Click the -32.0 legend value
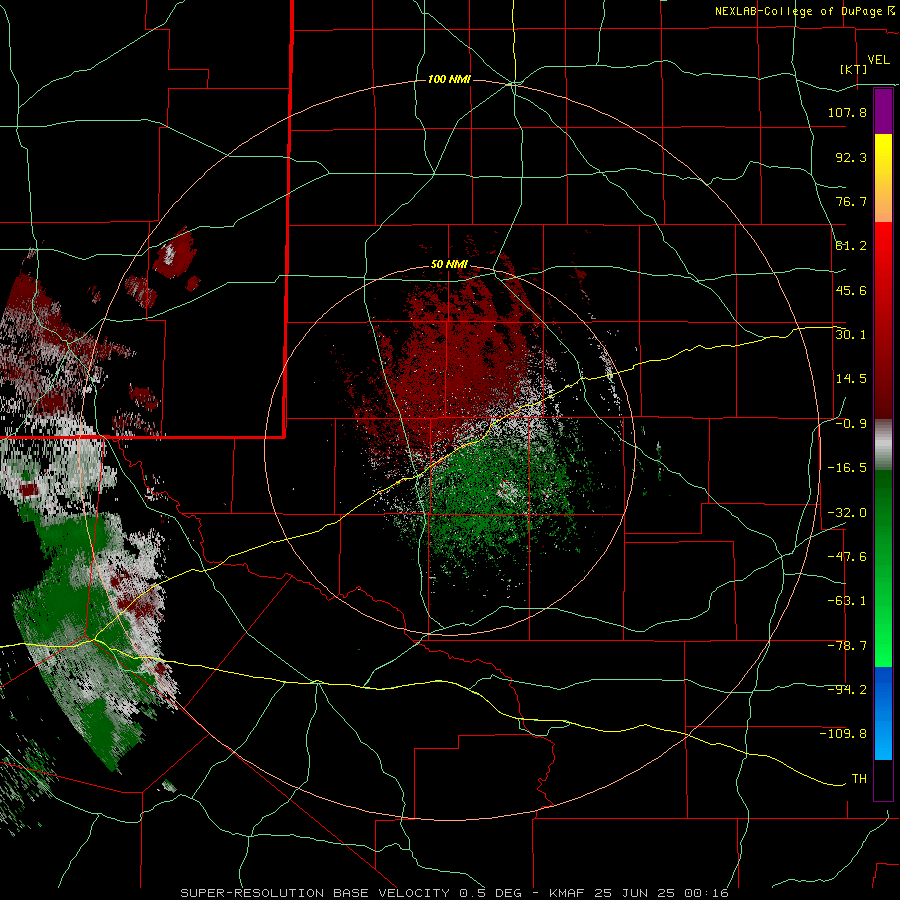900x900 pixels. (847, 513)
